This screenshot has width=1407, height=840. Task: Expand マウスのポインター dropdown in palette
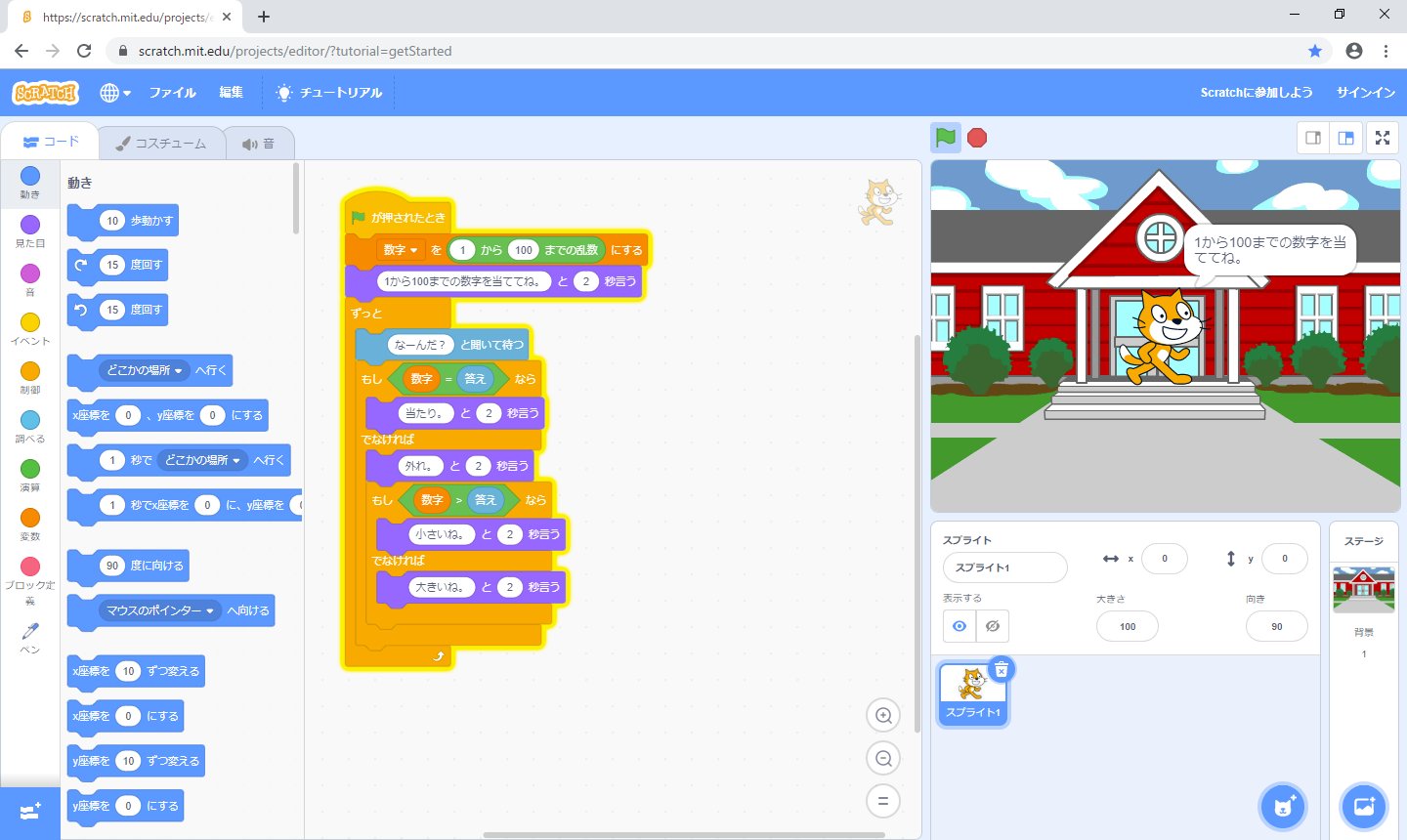[209, 611]
